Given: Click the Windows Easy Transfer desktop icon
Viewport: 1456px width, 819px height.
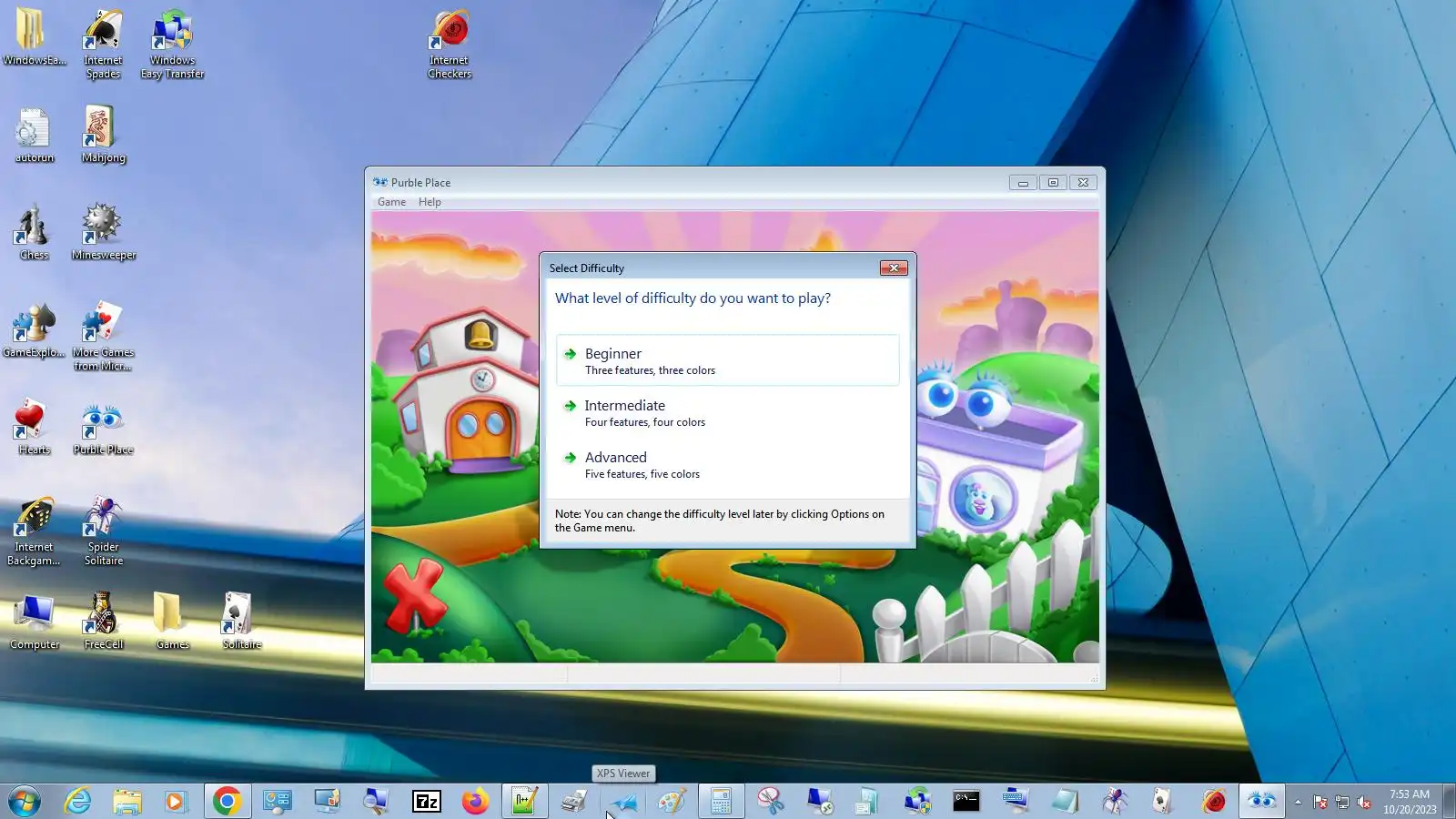Looking at the screenshot, I should (x=172, y=44).
